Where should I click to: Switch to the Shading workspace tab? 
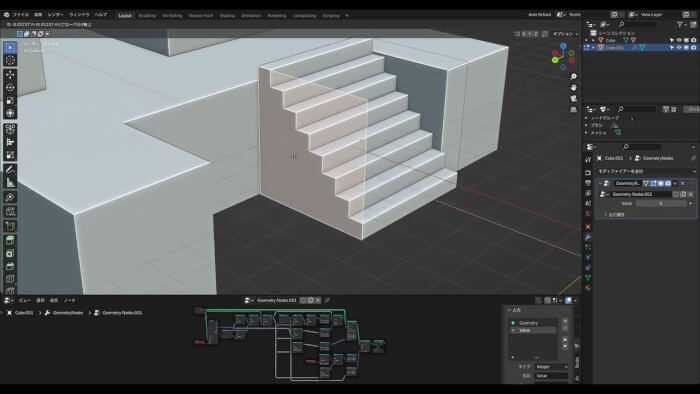coord(227,16)
